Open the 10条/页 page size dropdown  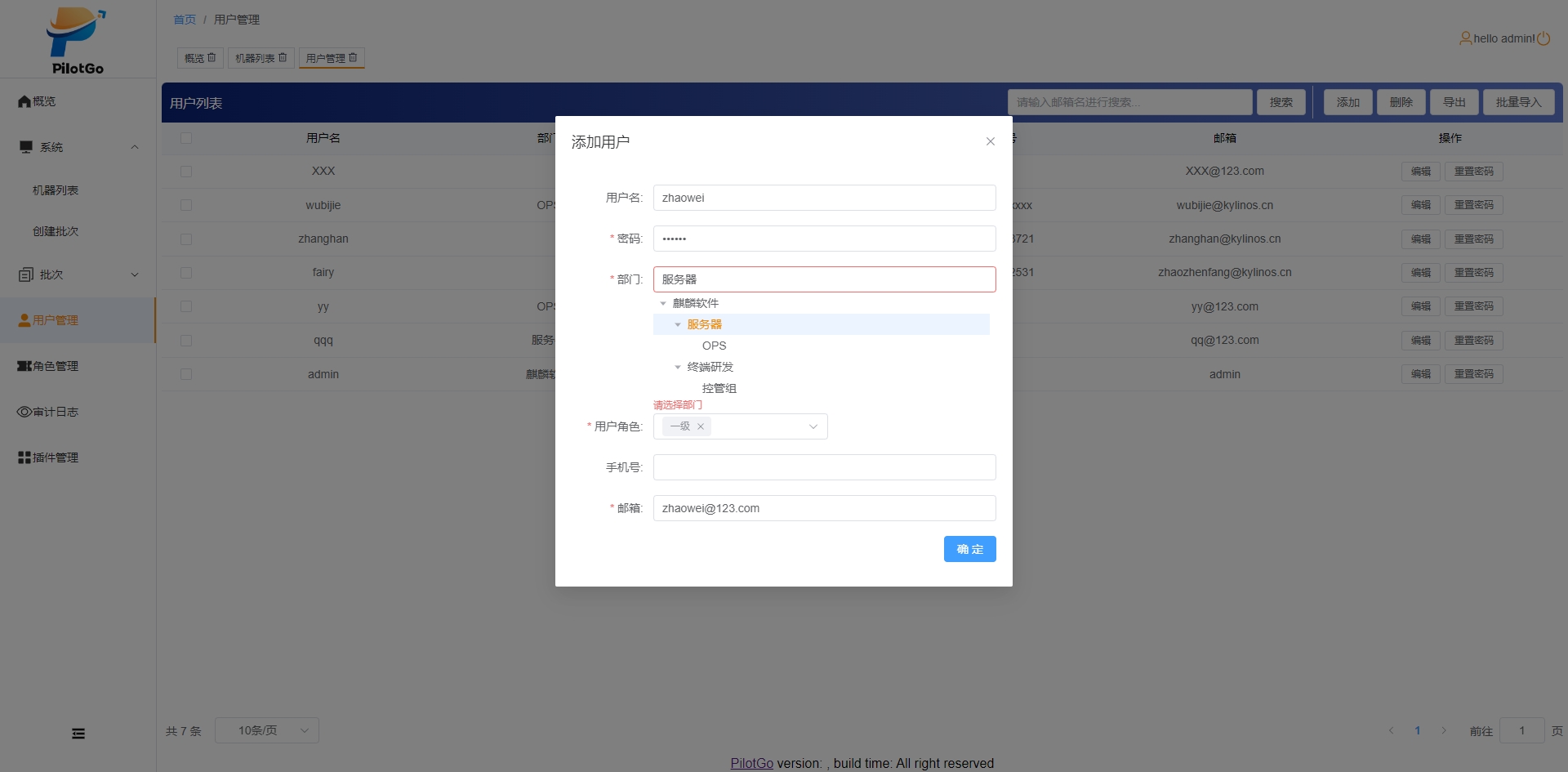(266, 730)
